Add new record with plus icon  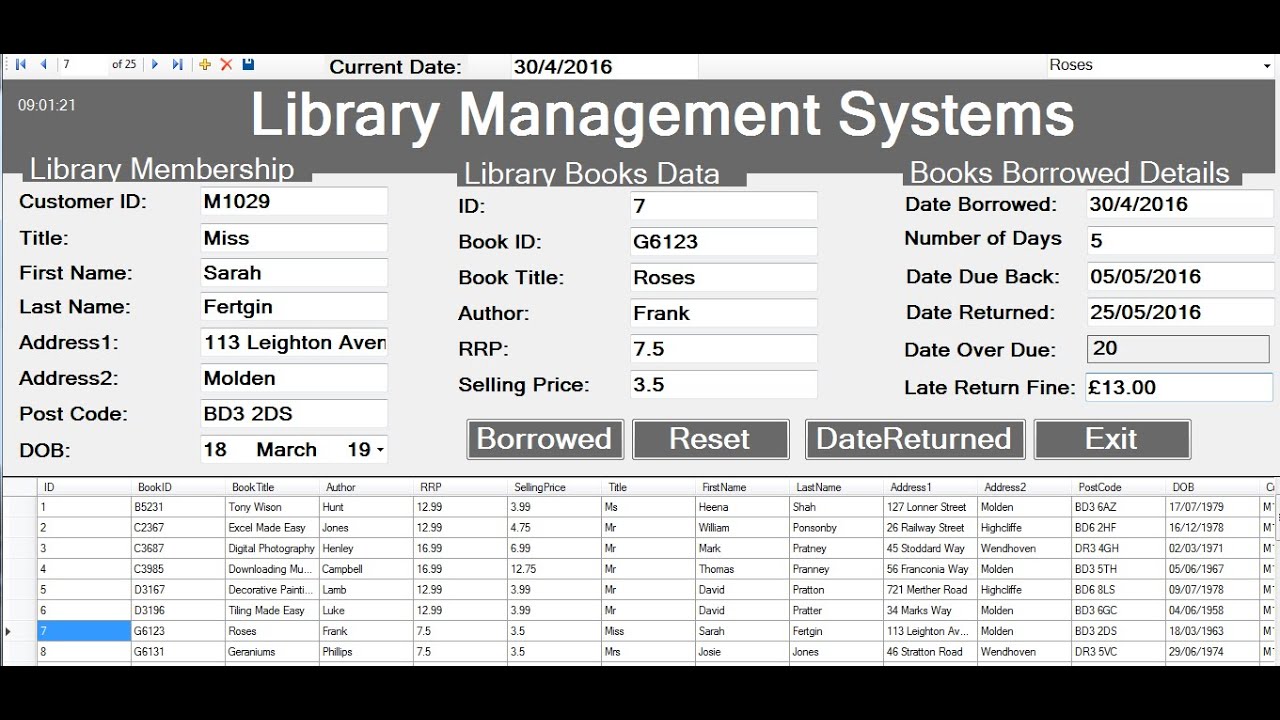click(x=205, y=65)
